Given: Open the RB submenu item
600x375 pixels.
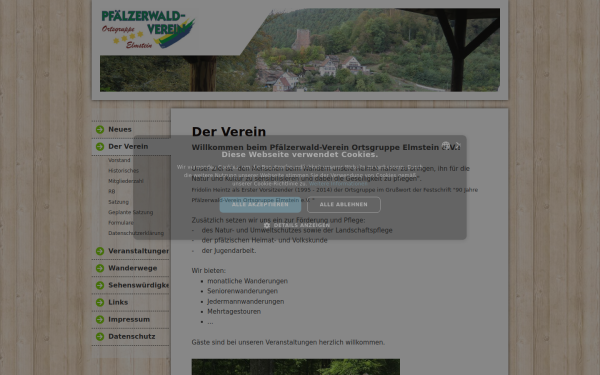Looking at the screenshot, I should [x=111, y=191].
